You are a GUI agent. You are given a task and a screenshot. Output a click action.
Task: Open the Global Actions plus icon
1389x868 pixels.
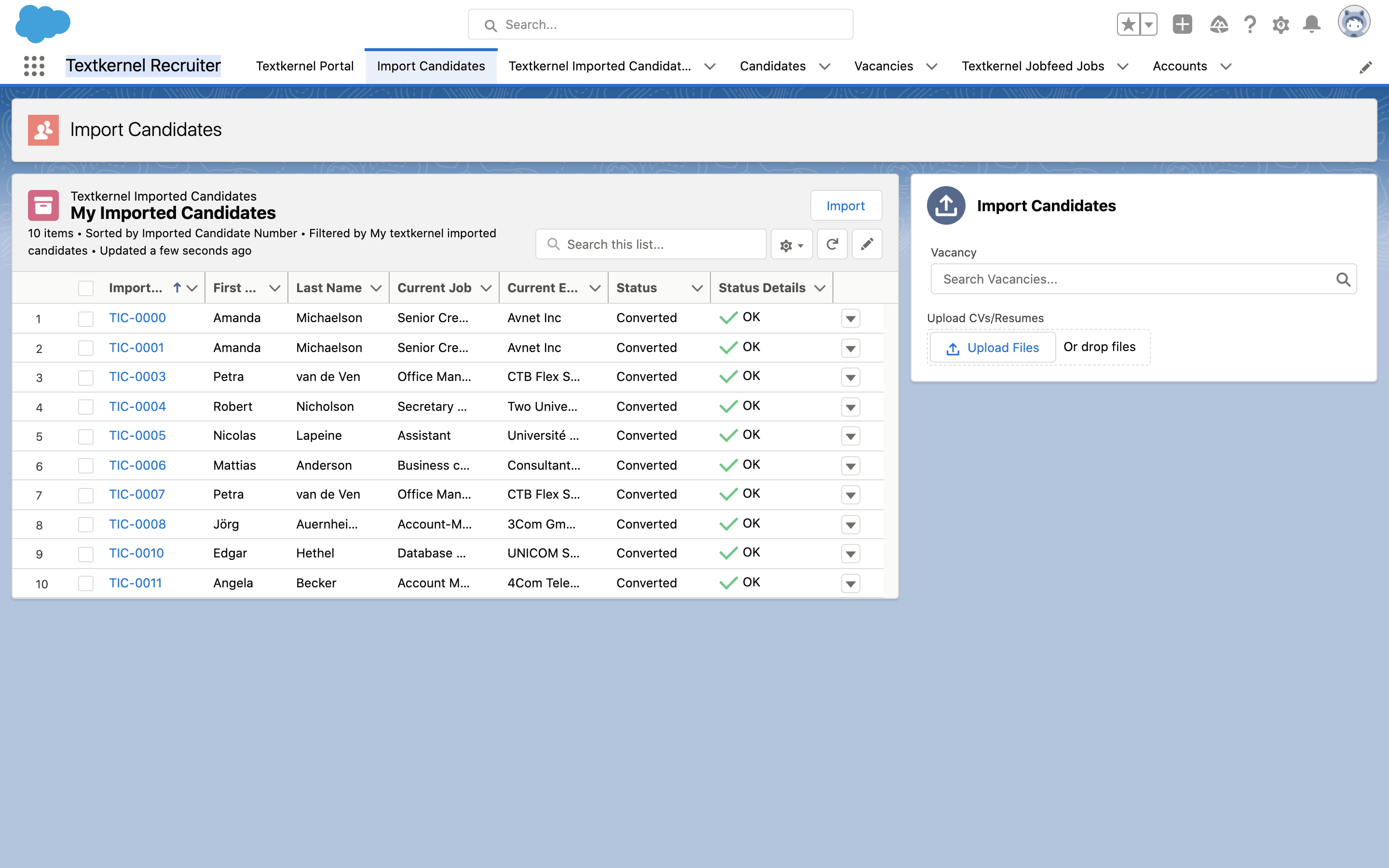click(1183, 24)
